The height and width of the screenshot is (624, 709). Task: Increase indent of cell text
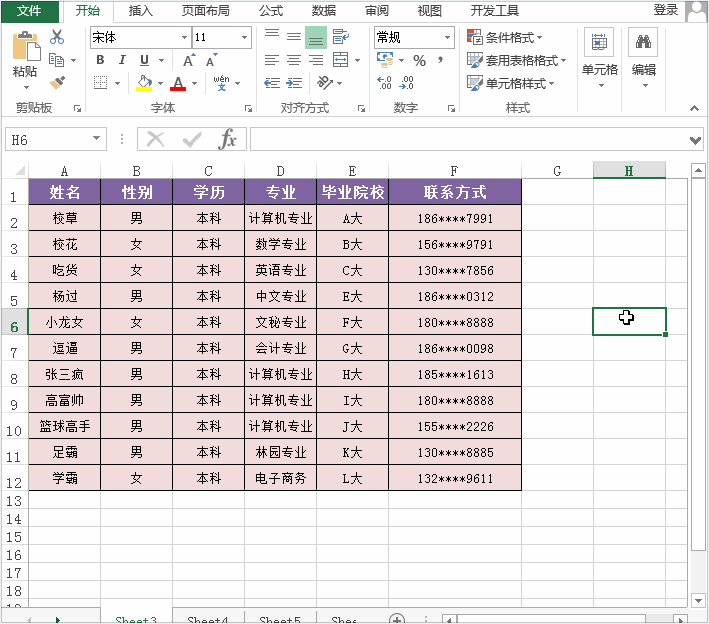tap(294, 83)
